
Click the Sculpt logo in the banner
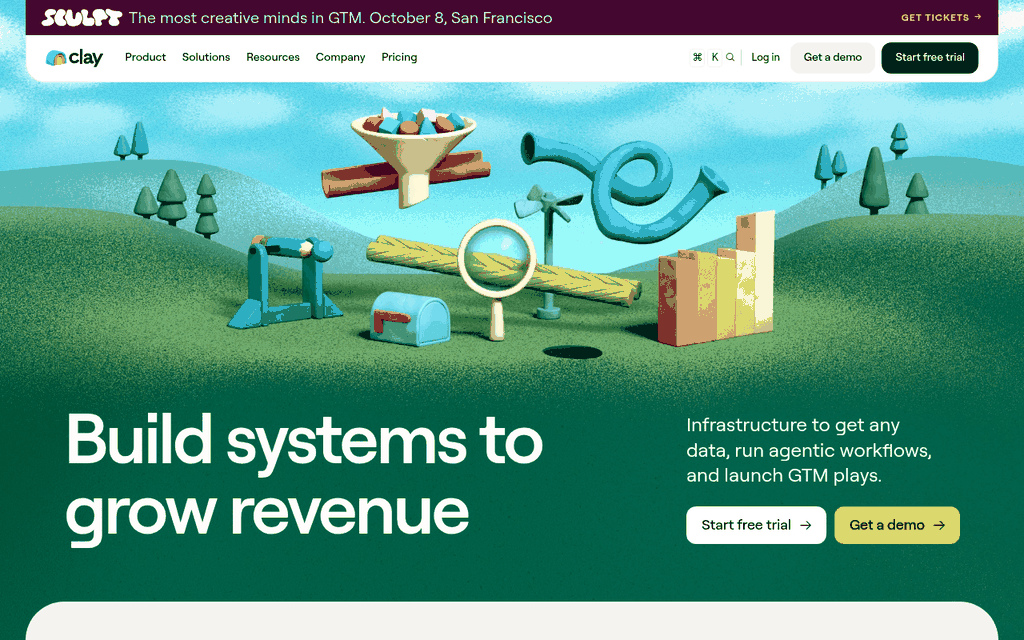point(82,18)
